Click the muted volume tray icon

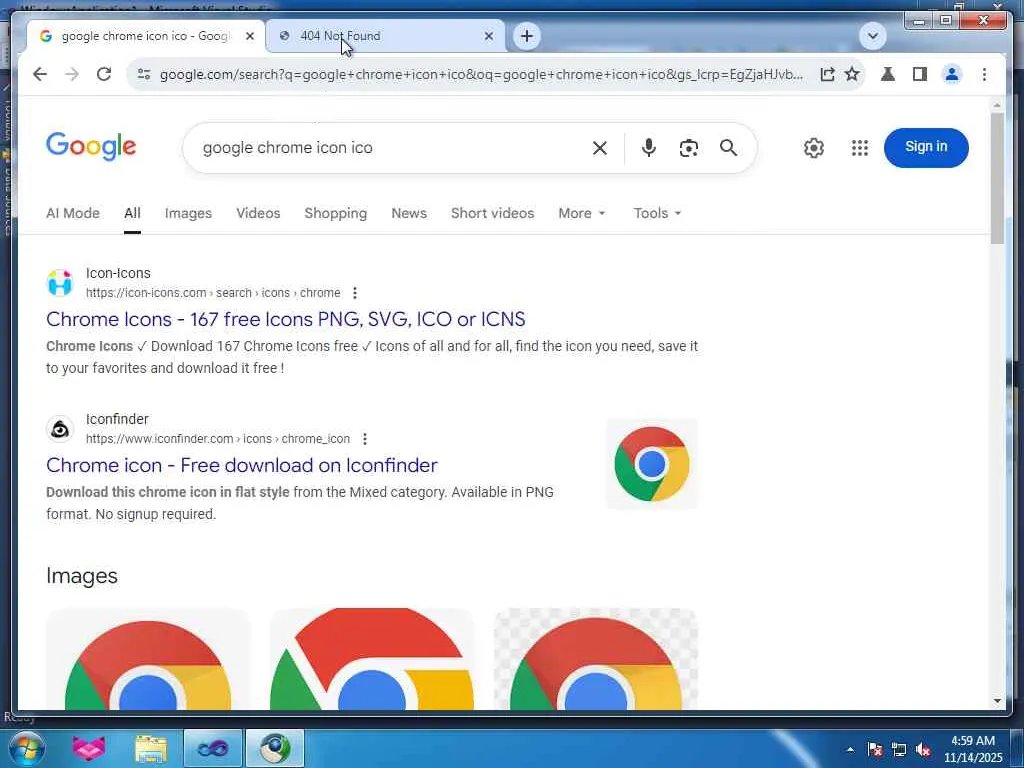coord(923,749)
